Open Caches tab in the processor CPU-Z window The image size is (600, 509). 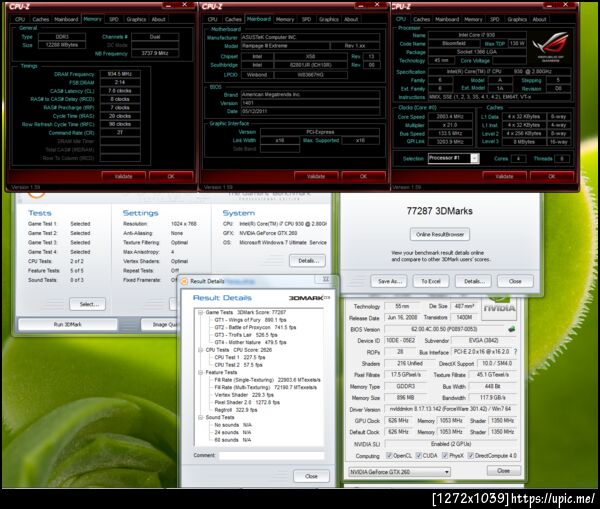pyautogui.click(x=421, y=19)
